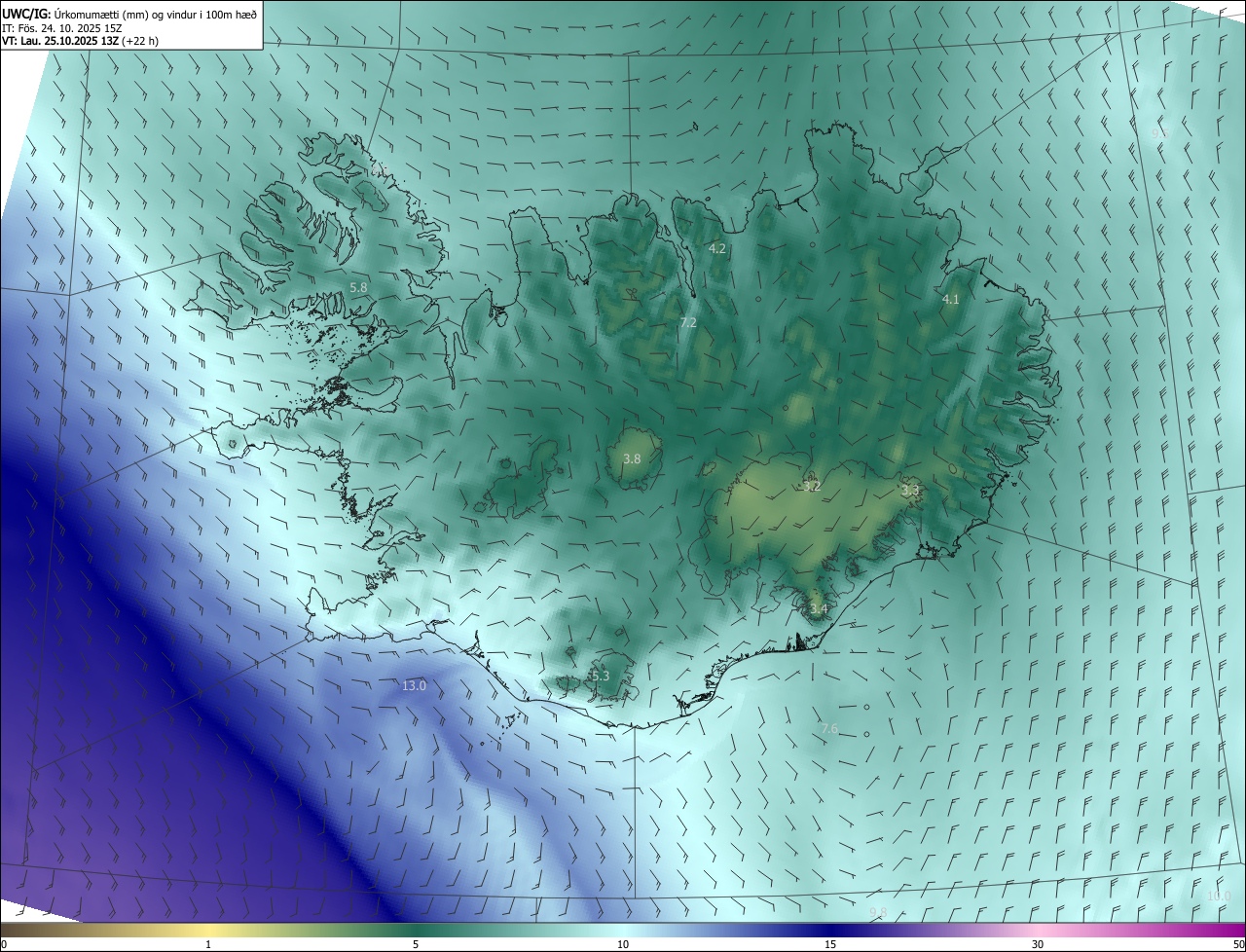Image resolution: width=1246 pixels, height=952 pixels.
Task: Click the 4.1 value label on the map
Action: click(951, 300)
